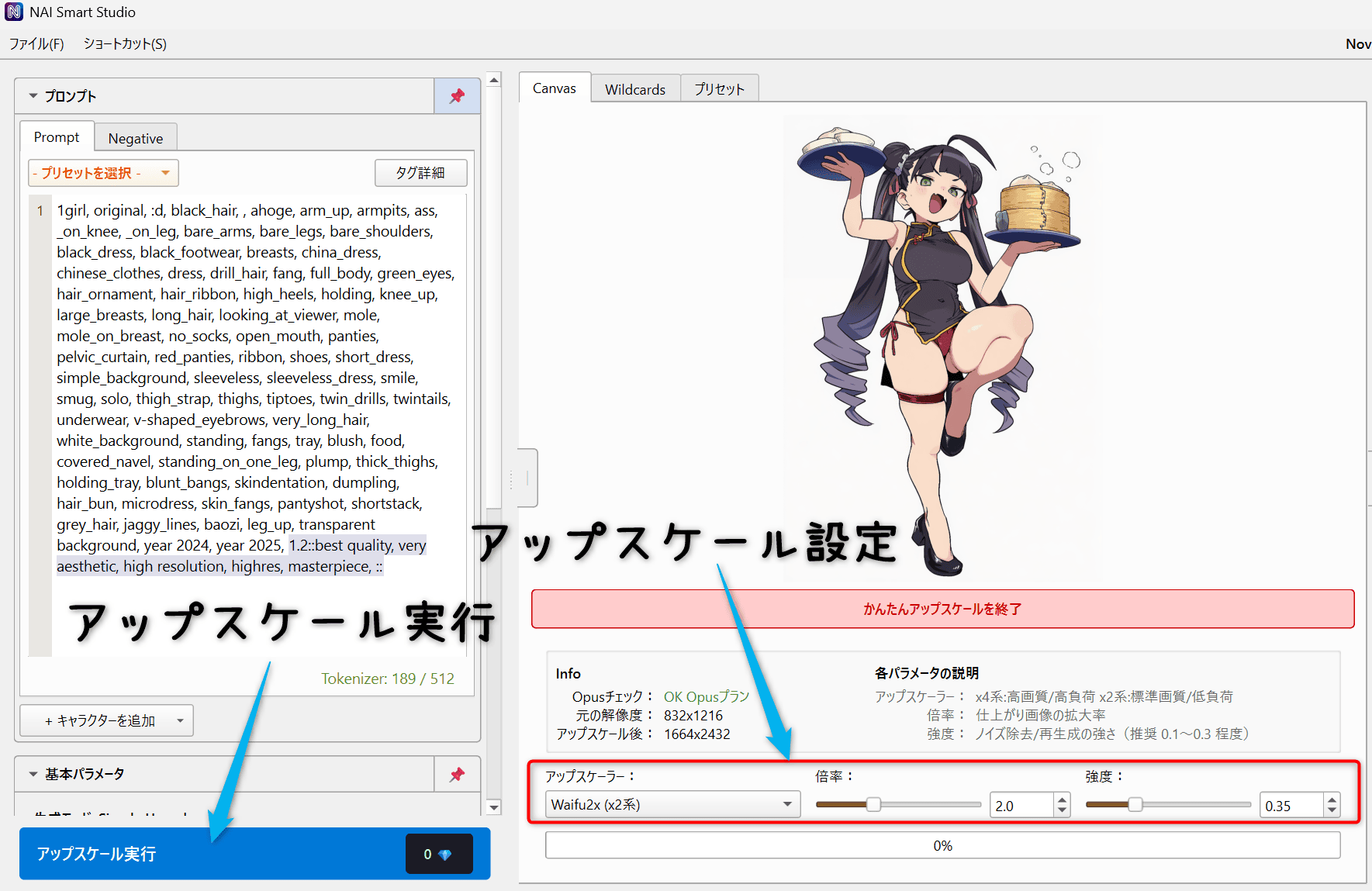
Task: Open the ファイル(F) menu
Action: (x=36, y=44)
